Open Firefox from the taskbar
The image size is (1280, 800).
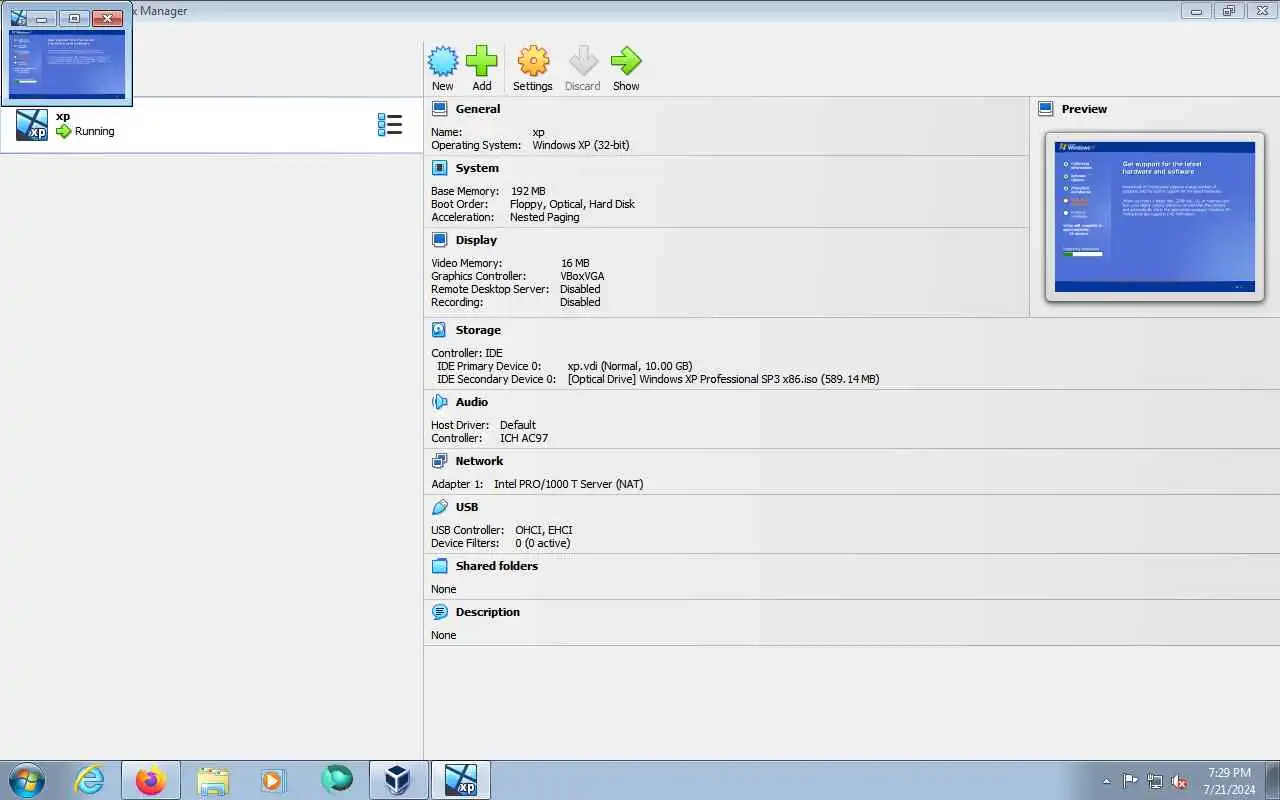coord(151,780)
